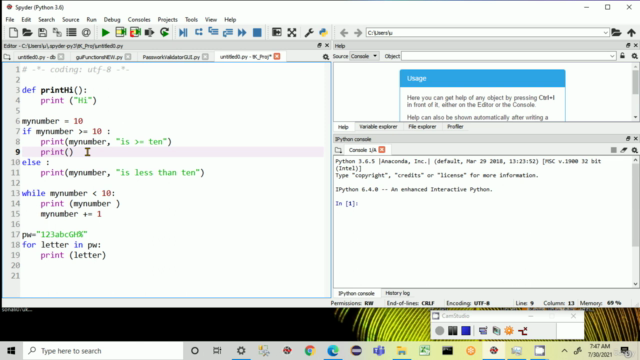
Task: Switch to the guiFunctionsNEW.py tab
Action: coord(99,57)
